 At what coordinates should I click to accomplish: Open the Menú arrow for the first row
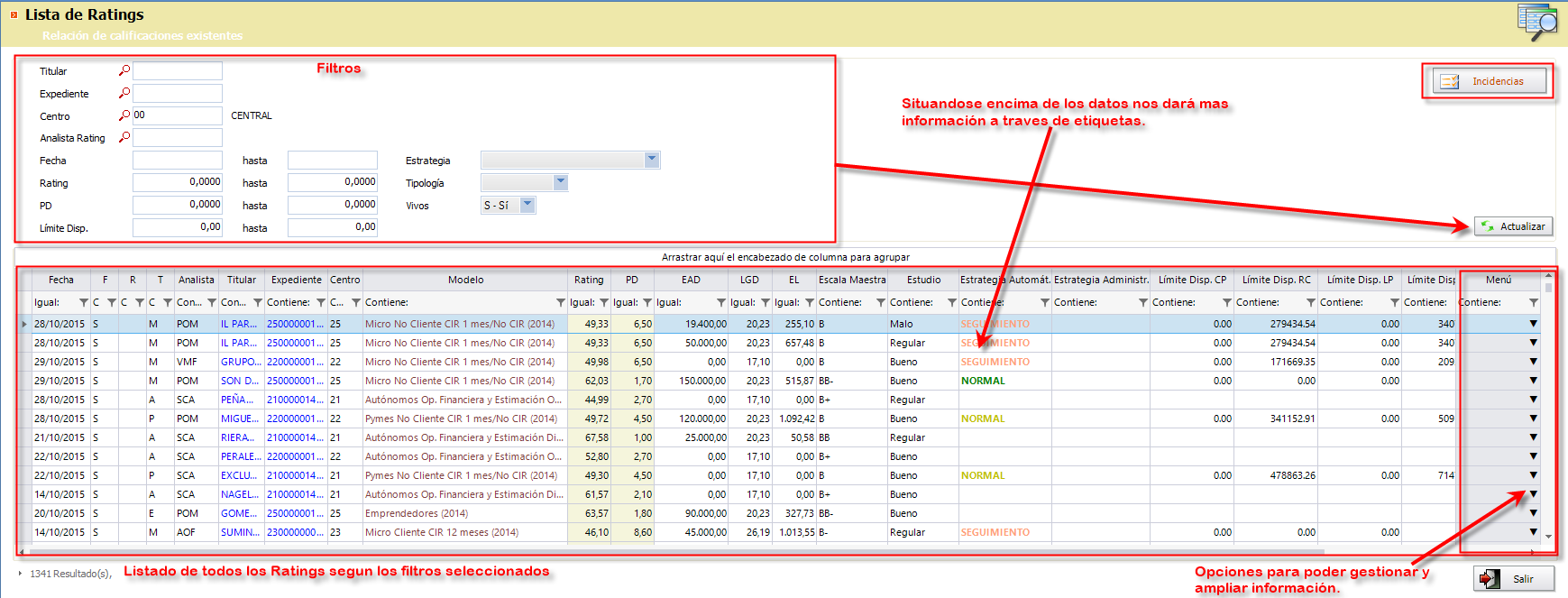point(1533,324)
